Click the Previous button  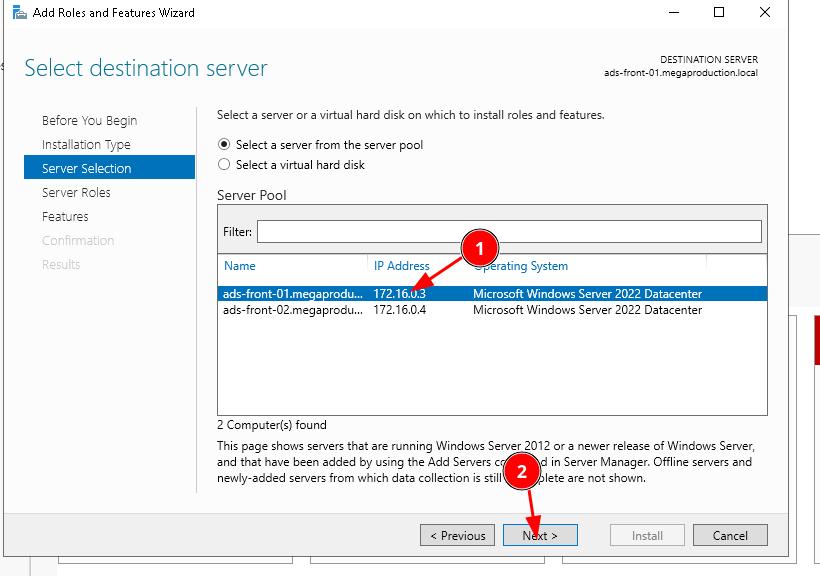[457, 536]
